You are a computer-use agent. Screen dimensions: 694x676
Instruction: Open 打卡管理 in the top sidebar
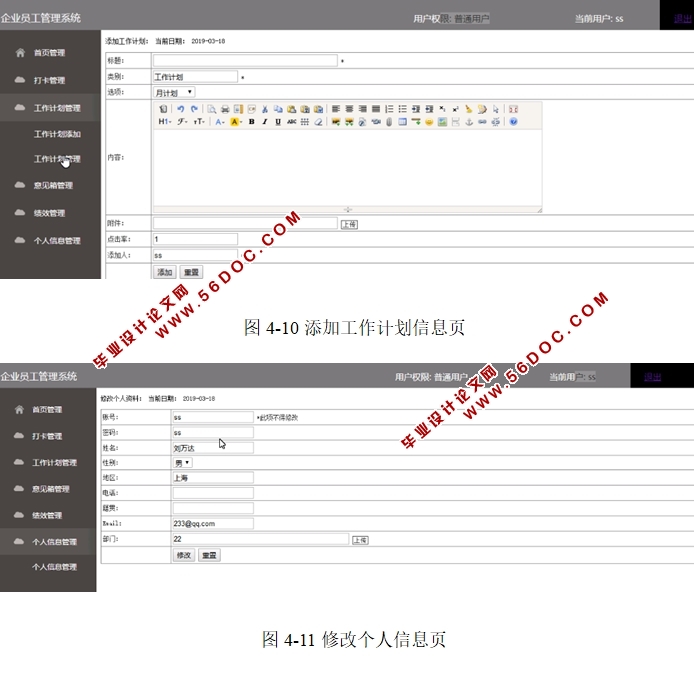pos(48,81)
